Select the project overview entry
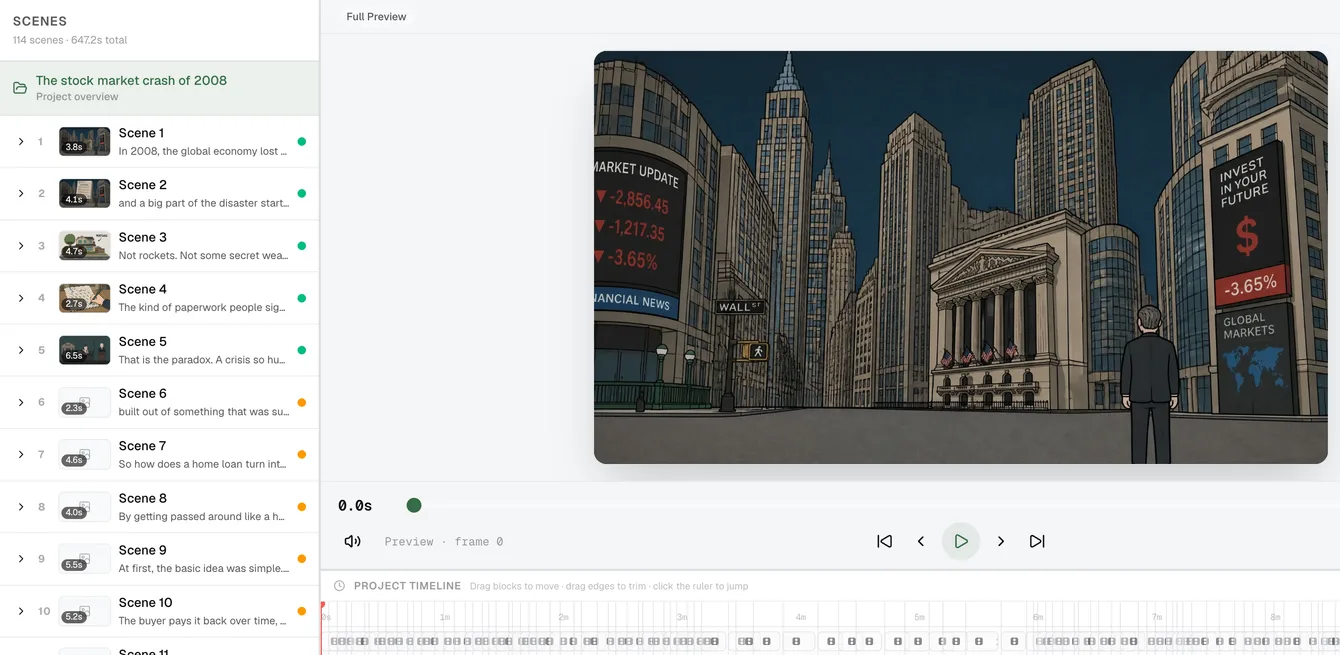This screenshot has width=1340, height=655. (159, 88)
